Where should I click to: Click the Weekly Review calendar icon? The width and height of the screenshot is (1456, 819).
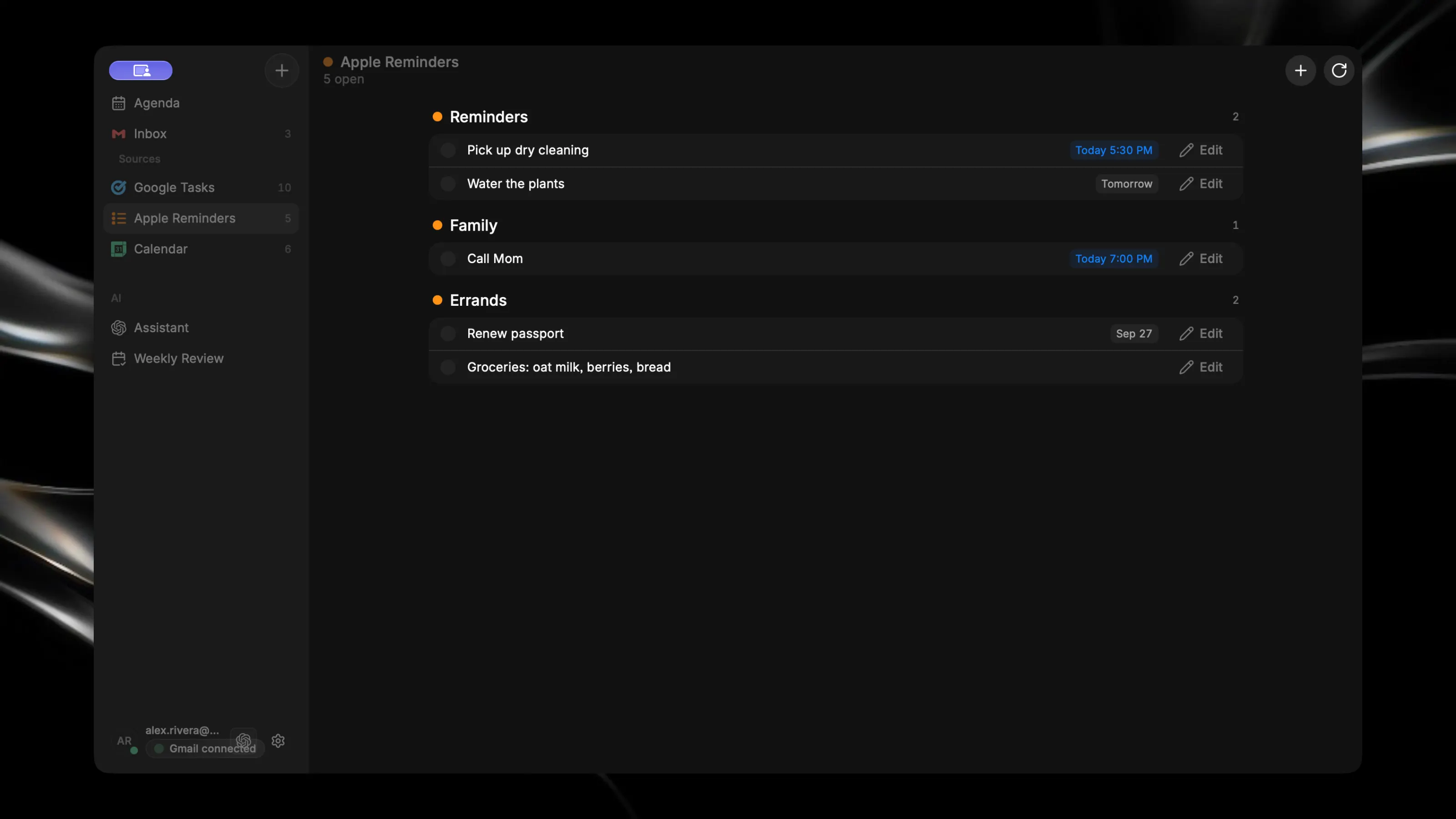tap(118, 359)
